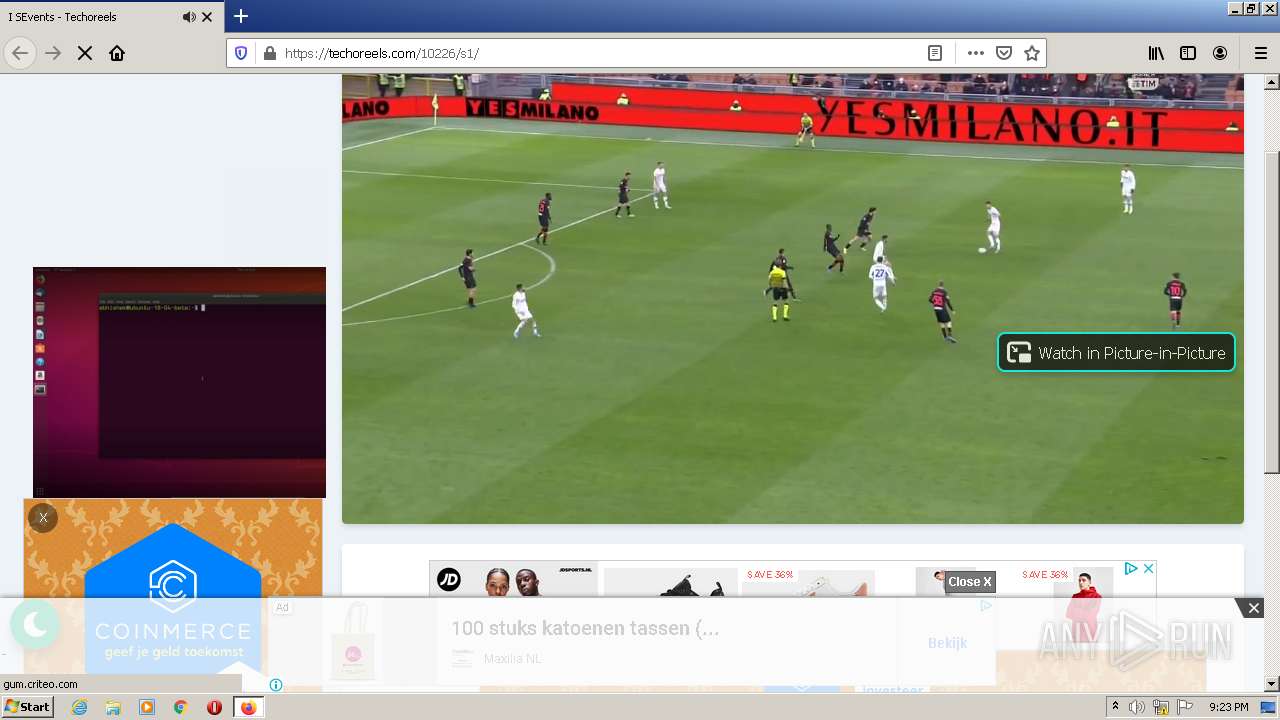Go back to previous page

click(20, 53)
